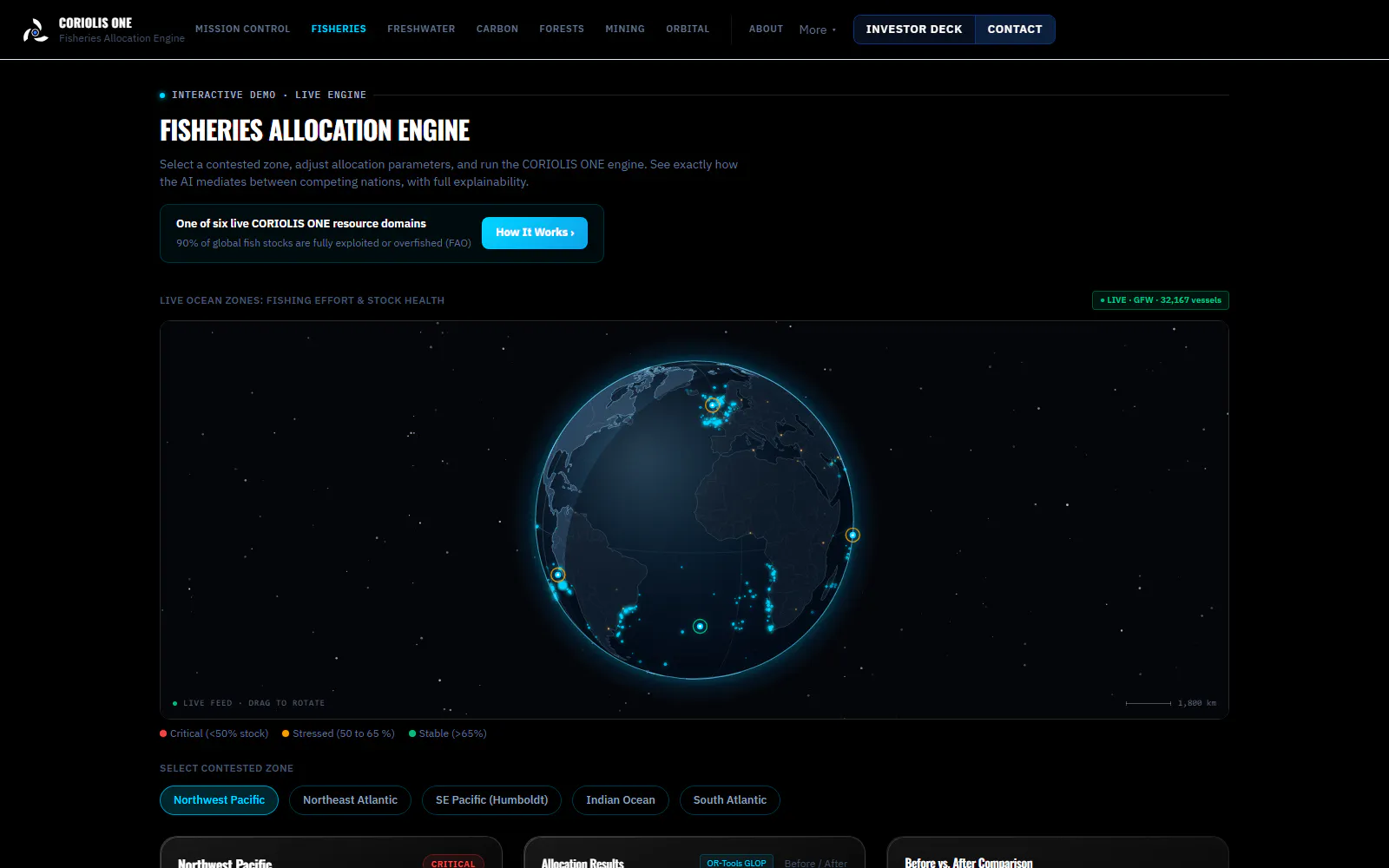Click the 1,800 km map scale
Screen dimensions: 1389x868
(x=1171, y=703)
